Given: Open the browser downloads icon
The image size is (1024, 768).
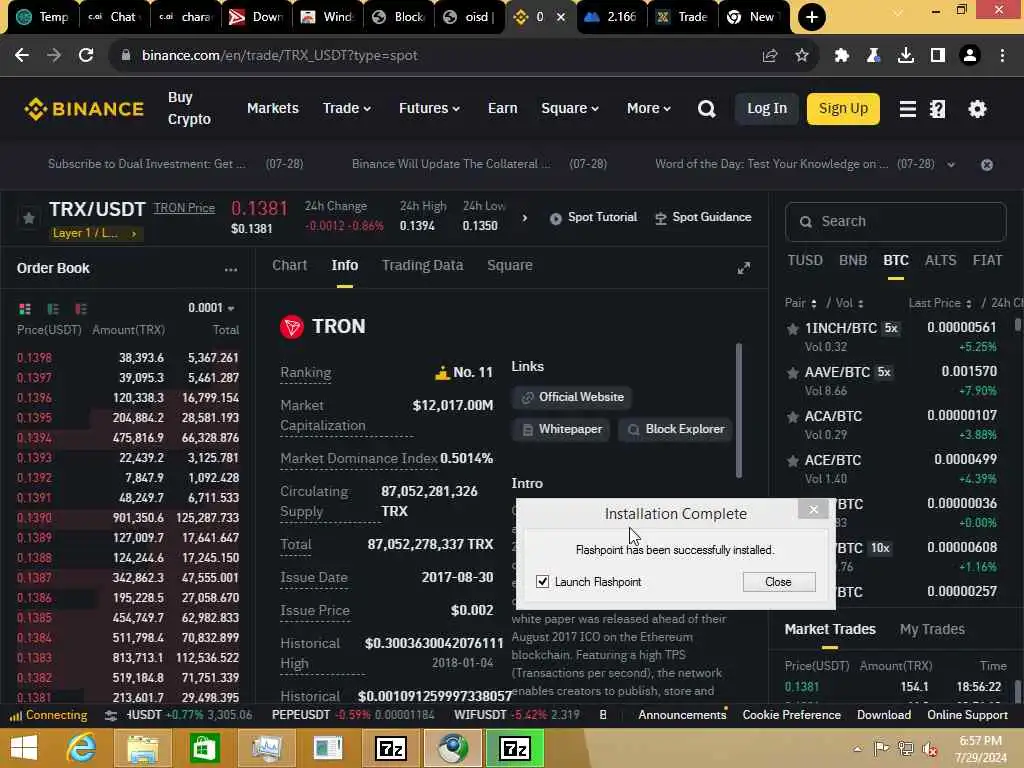Looking at the screenshot, I should (x=905, y=56).
